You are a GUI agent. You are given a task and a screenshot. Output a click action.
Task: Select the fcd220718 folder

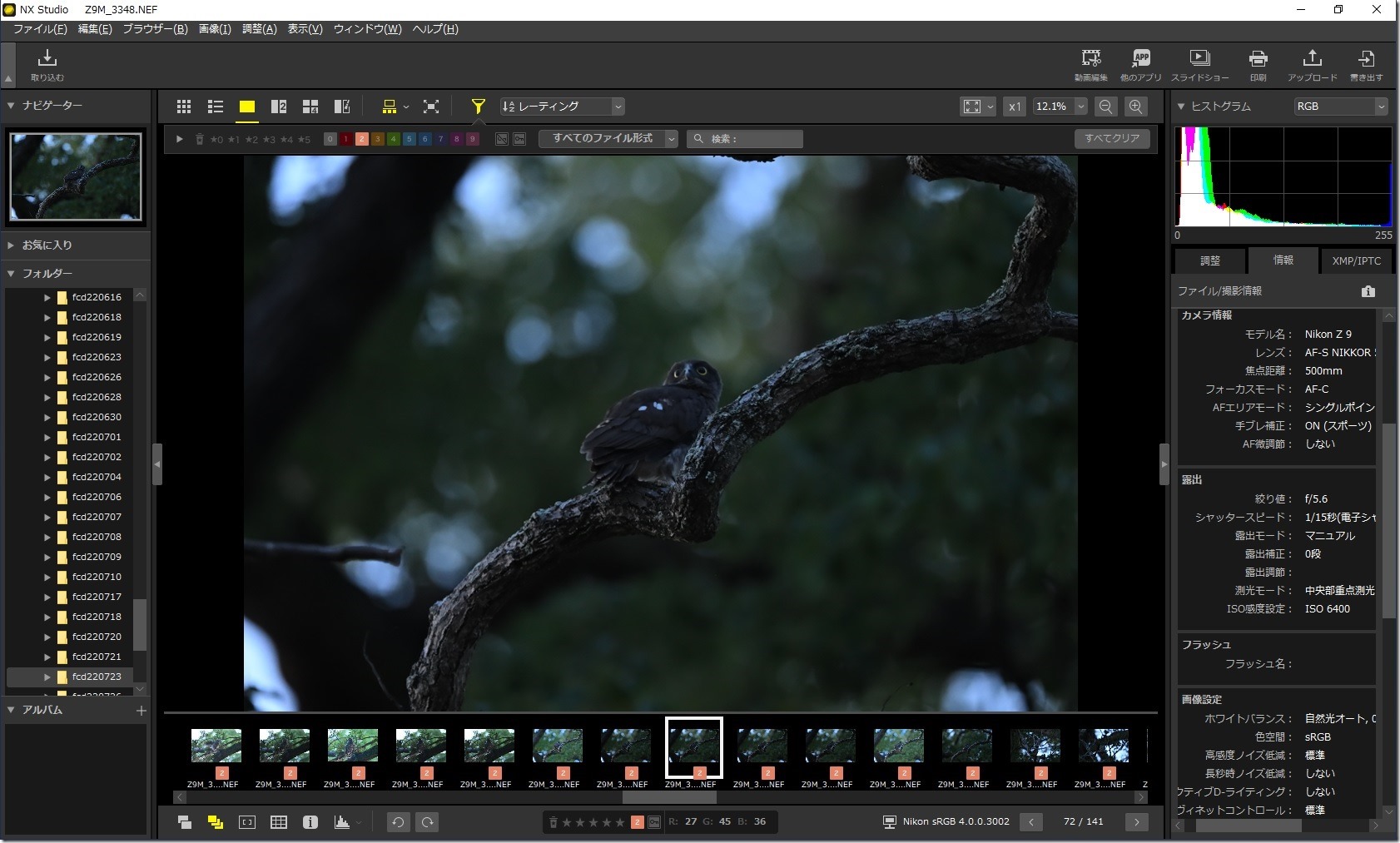[94, 617]
